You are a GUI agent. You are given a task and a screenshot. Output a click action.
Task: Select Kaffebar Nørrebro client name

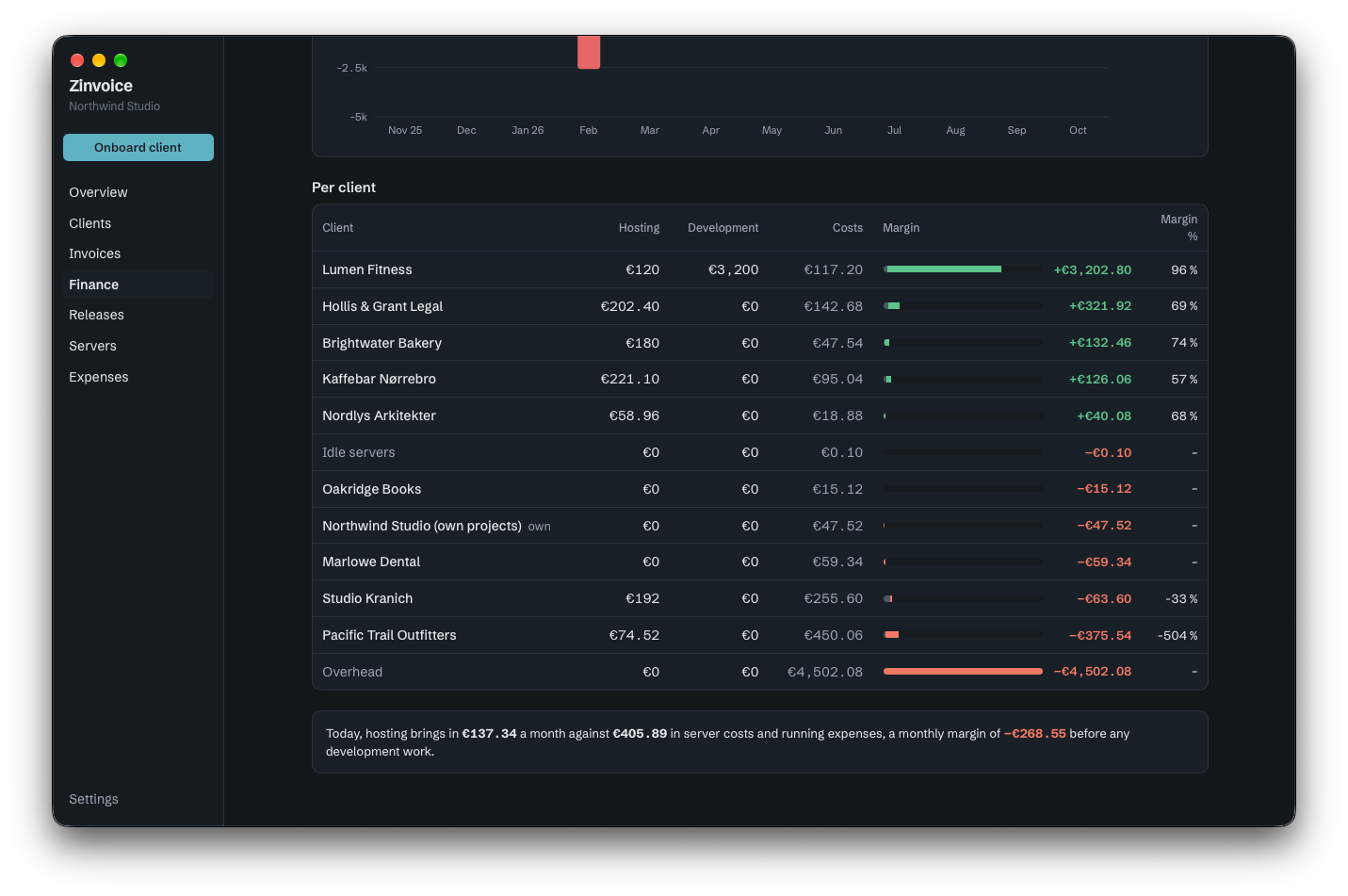380,379
